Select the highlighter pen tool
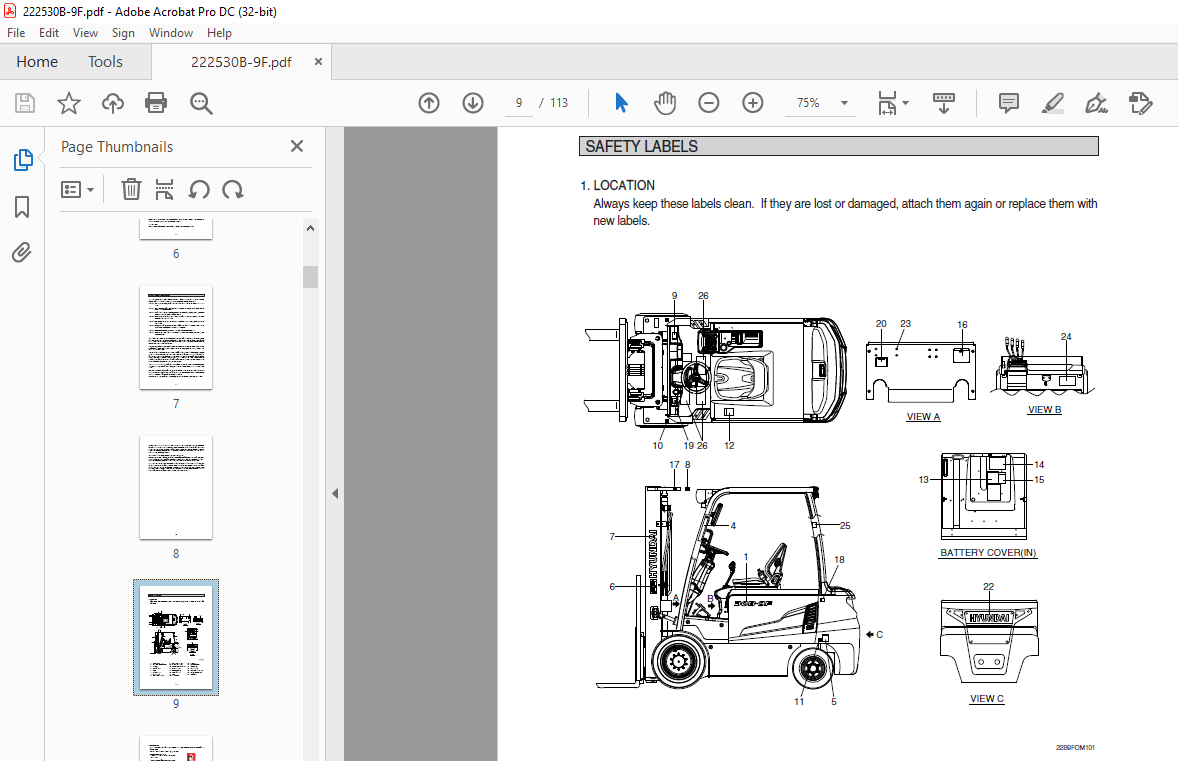This screenshot has width=1178, height=761. point(1053,103)
